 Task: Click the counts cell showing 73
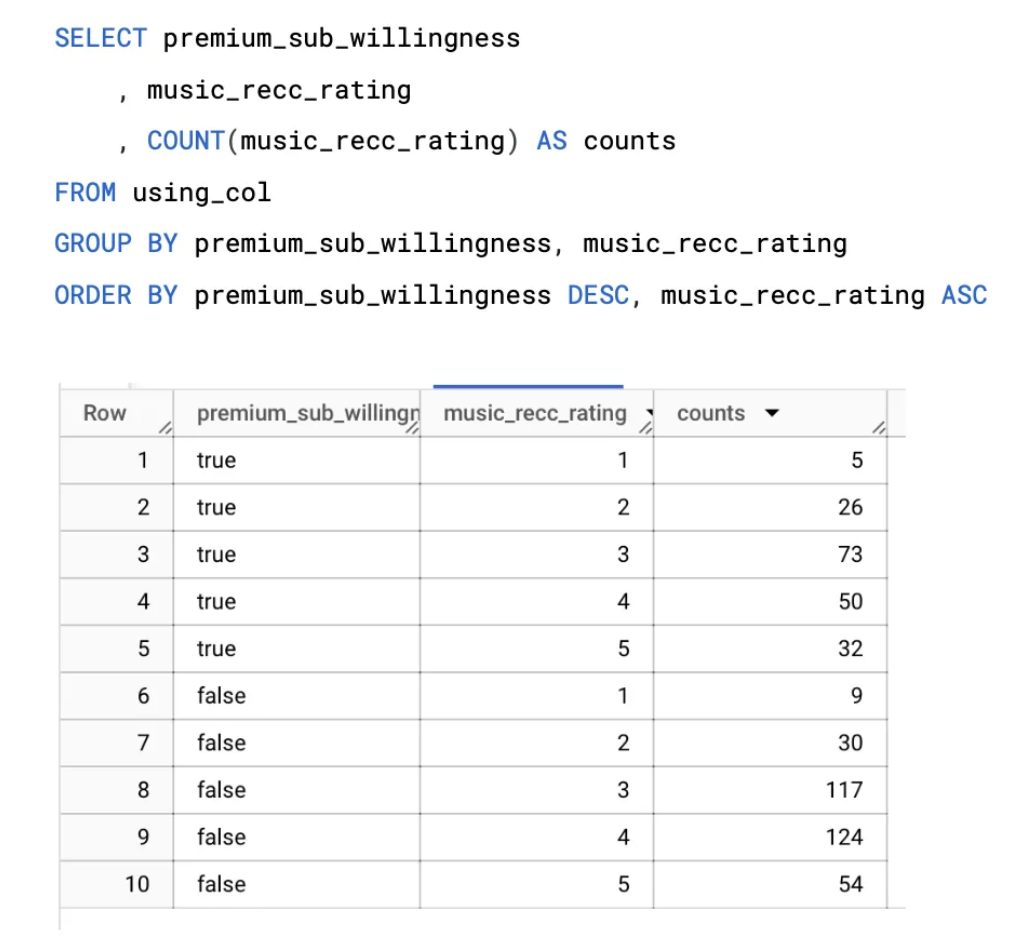click(849, 555)
